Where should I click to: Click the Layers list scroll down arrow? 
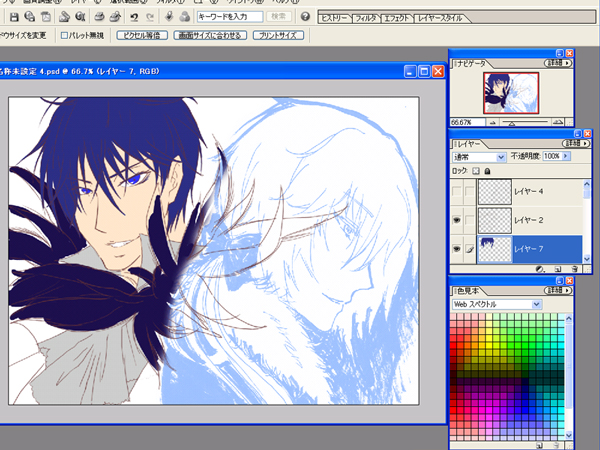click(587, 259)
